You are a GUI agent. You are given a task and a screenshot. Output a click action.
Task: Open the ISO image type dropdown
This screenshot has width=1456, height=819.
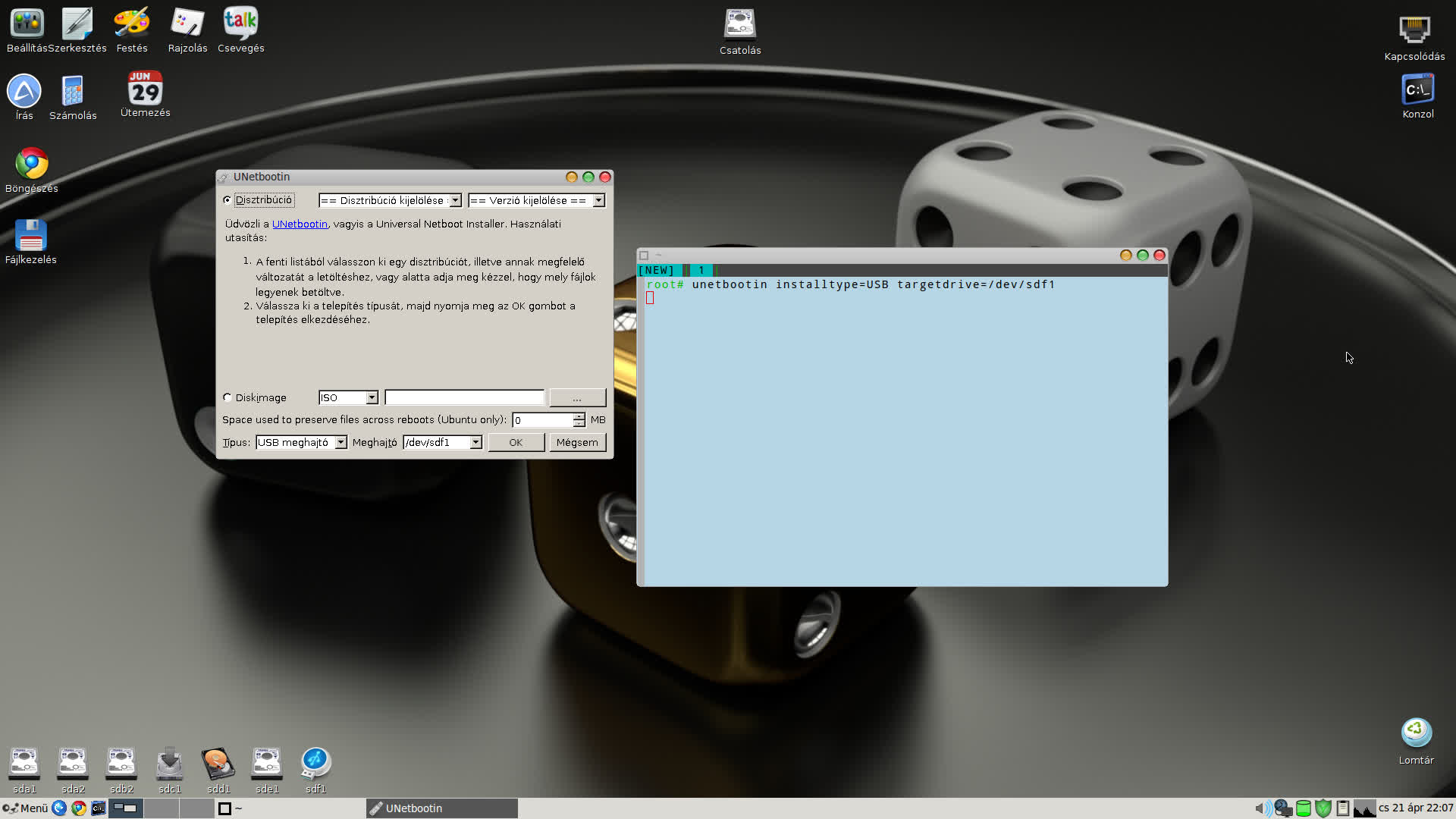(348, 397)
